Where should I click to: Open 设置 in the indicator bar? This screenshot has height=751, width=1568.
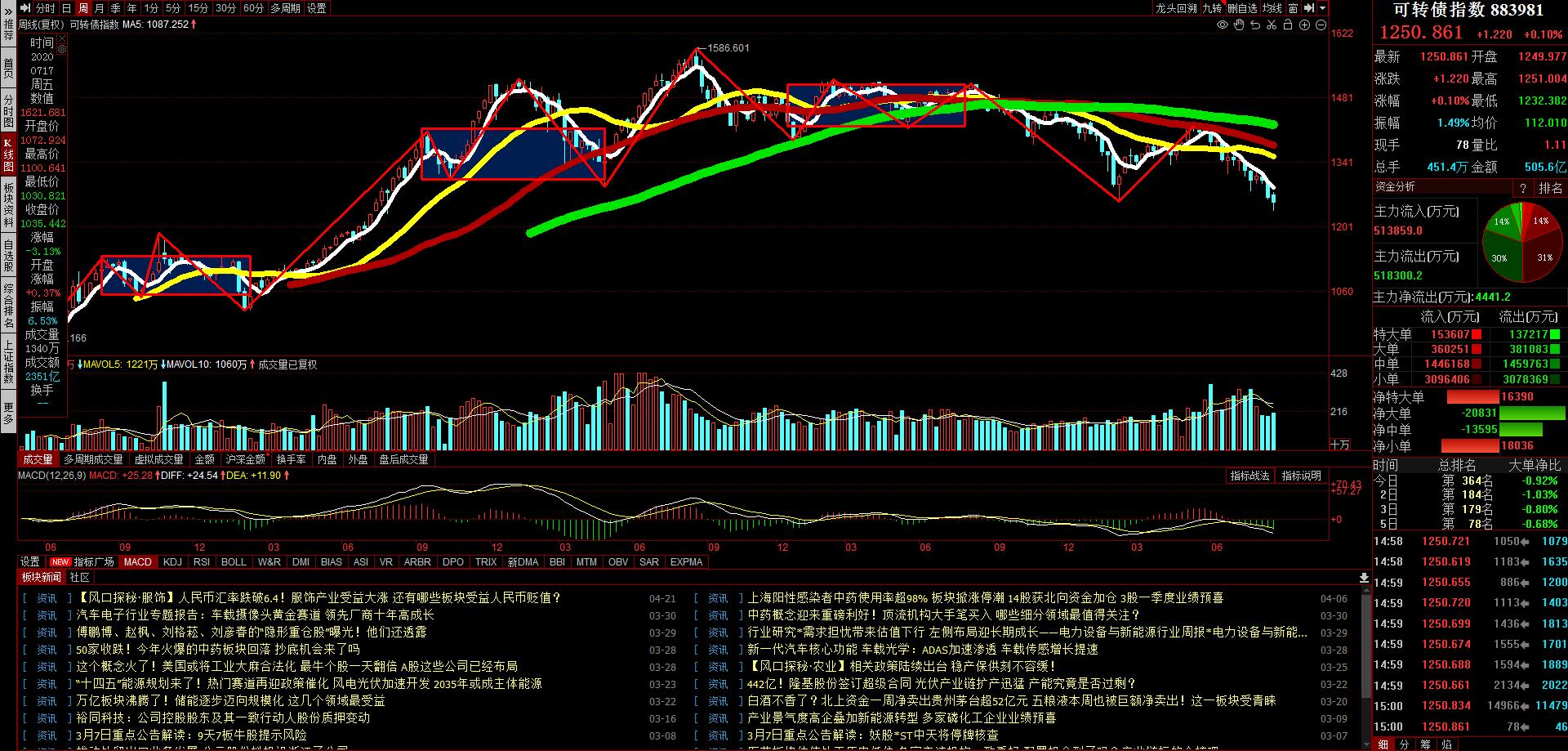pyautogui.click(x=30, y=562)
